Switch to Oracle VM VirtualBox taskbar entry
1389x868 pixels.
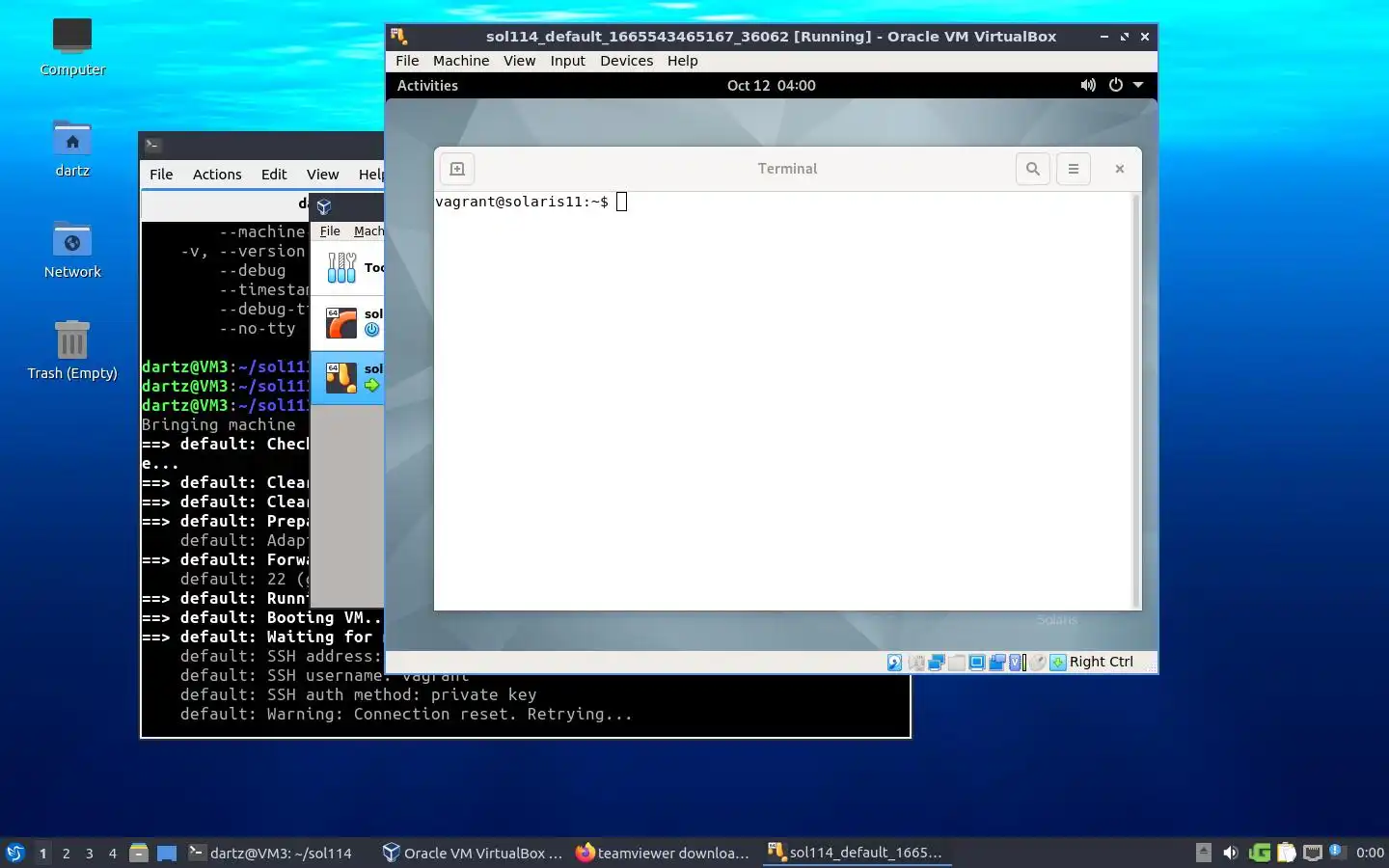473,853
